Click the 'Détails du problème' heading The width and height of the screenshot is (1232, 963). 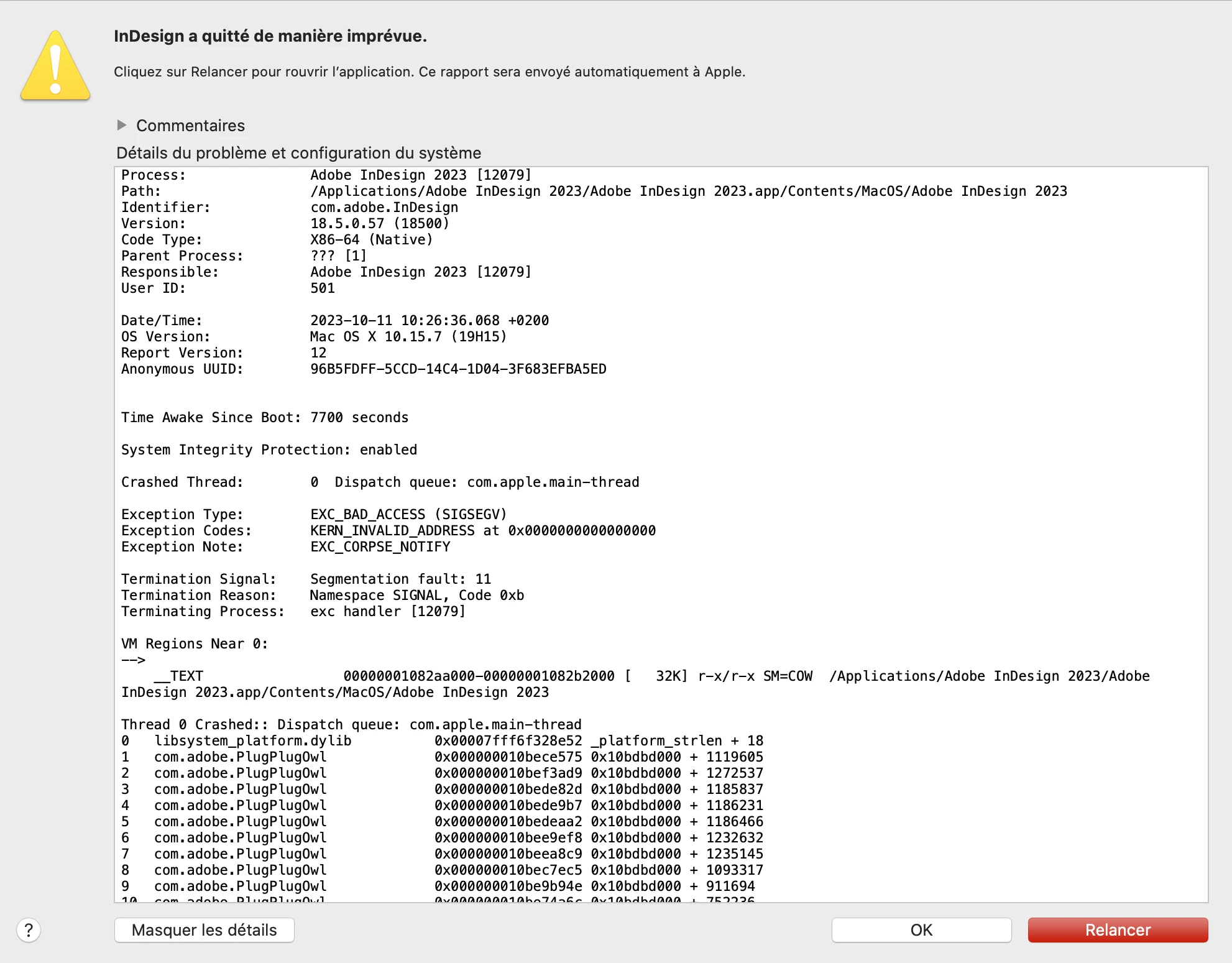[x=298, y=153]
